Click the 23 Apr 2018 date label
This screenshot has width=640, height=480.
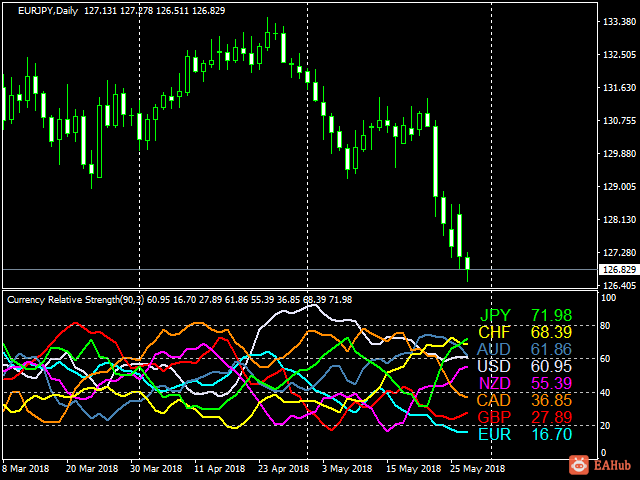[x=284, y=469]
